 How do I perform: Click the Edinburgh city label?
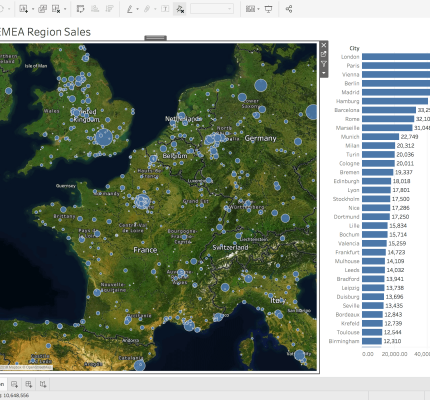point(347,181)
